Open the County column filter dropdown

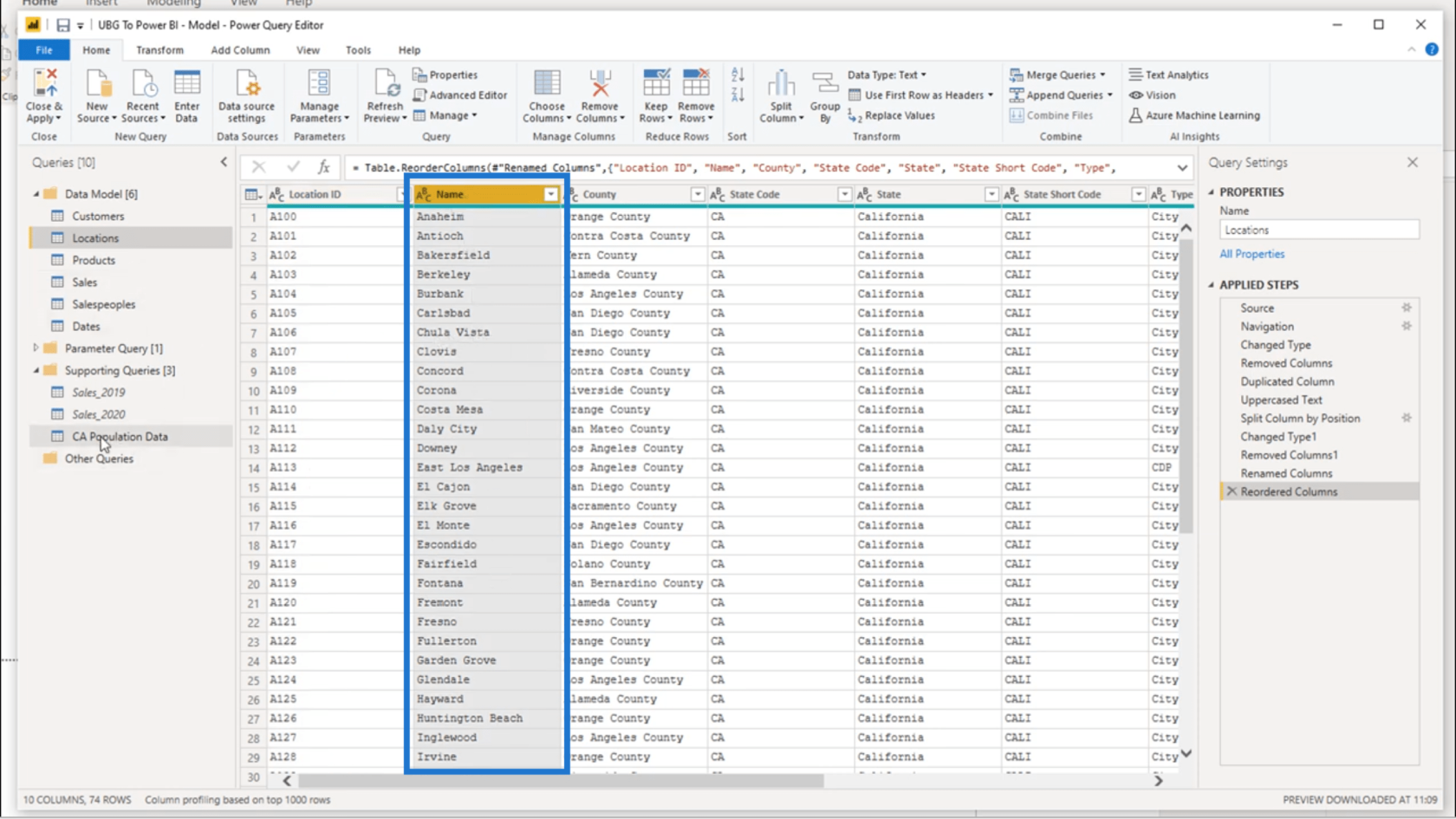tap(697, 194)
